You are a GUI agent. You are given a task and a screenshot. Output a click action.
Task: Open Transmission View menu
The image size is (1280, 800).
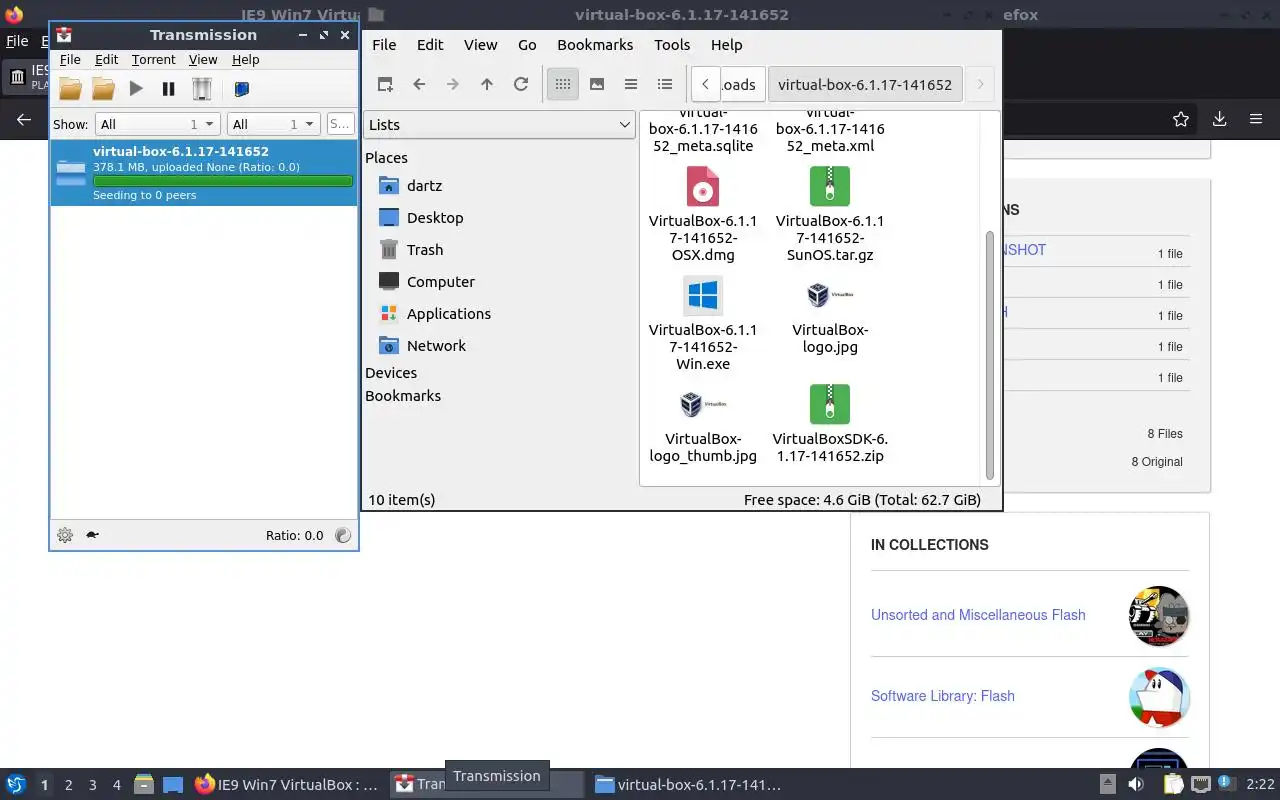203,60
